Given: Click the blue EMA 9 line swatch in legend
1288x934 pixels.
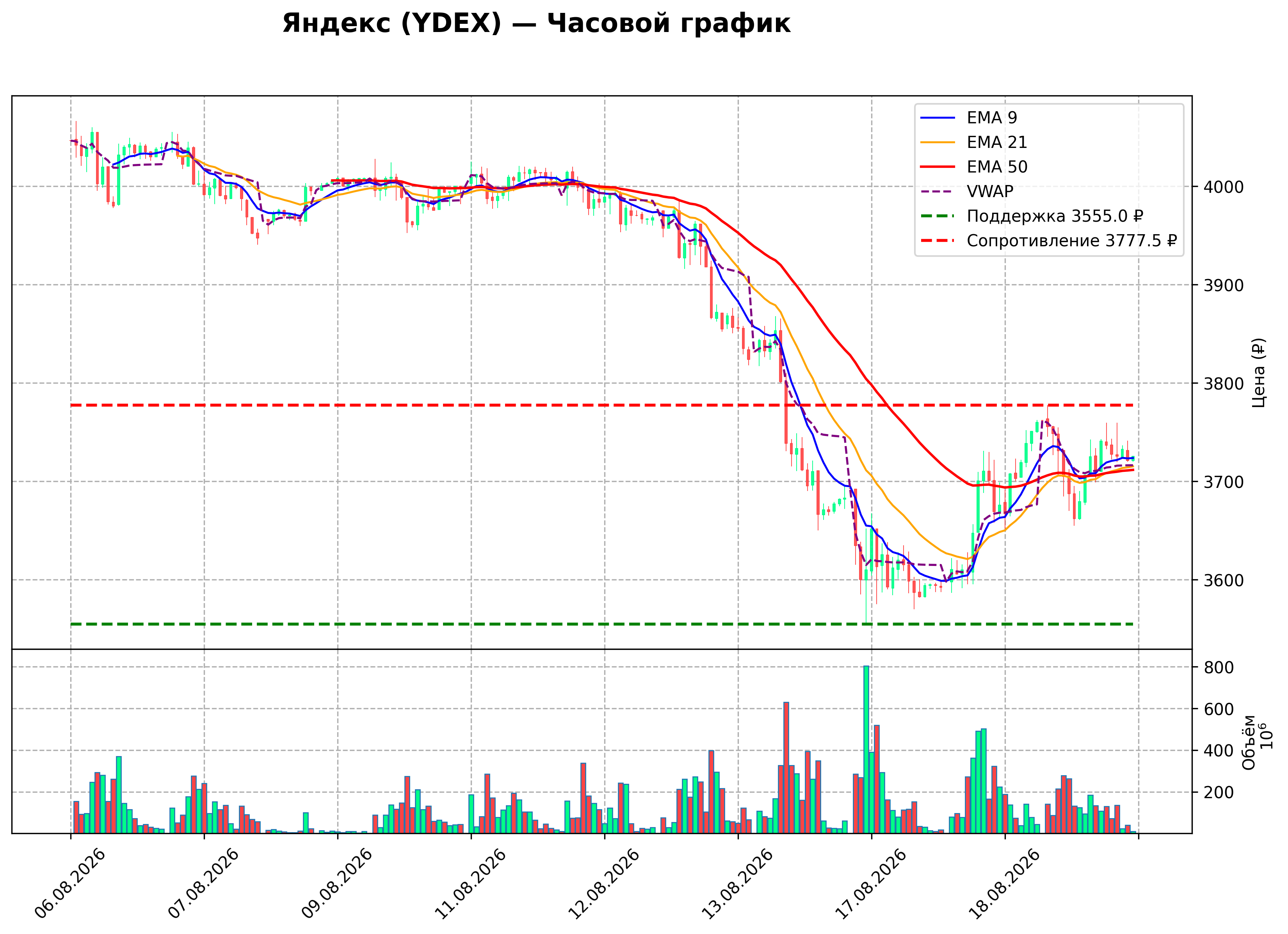Looking at the screenshot, I should pos(938,117).
